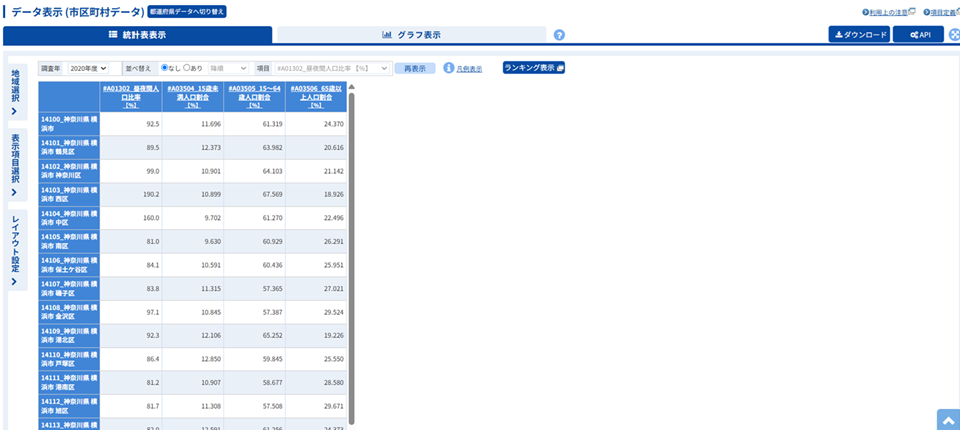
Task: Select the なし sort radio button
Action: point(165,68)
